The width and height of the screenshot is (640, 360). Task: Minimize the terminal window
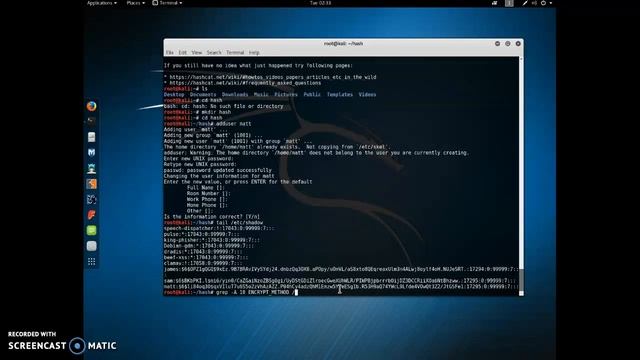[x=497, y=44]
